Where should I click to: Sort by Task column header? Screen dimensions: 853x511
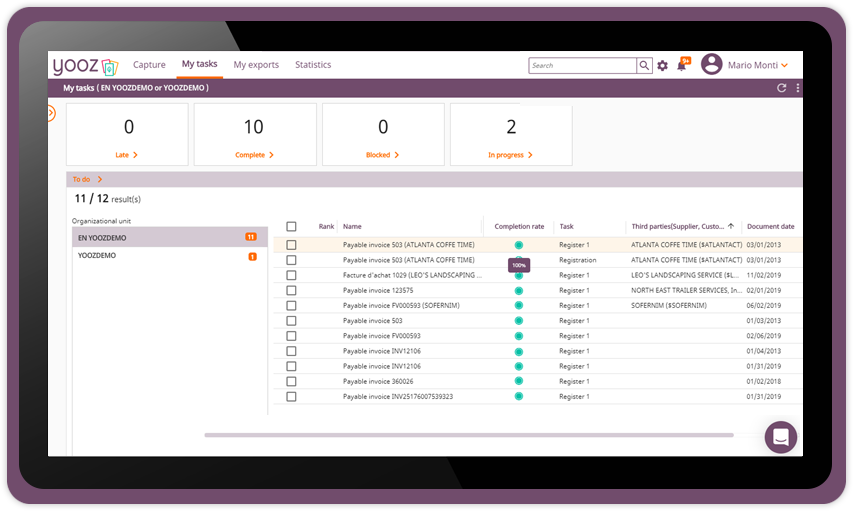click(566, 226)
